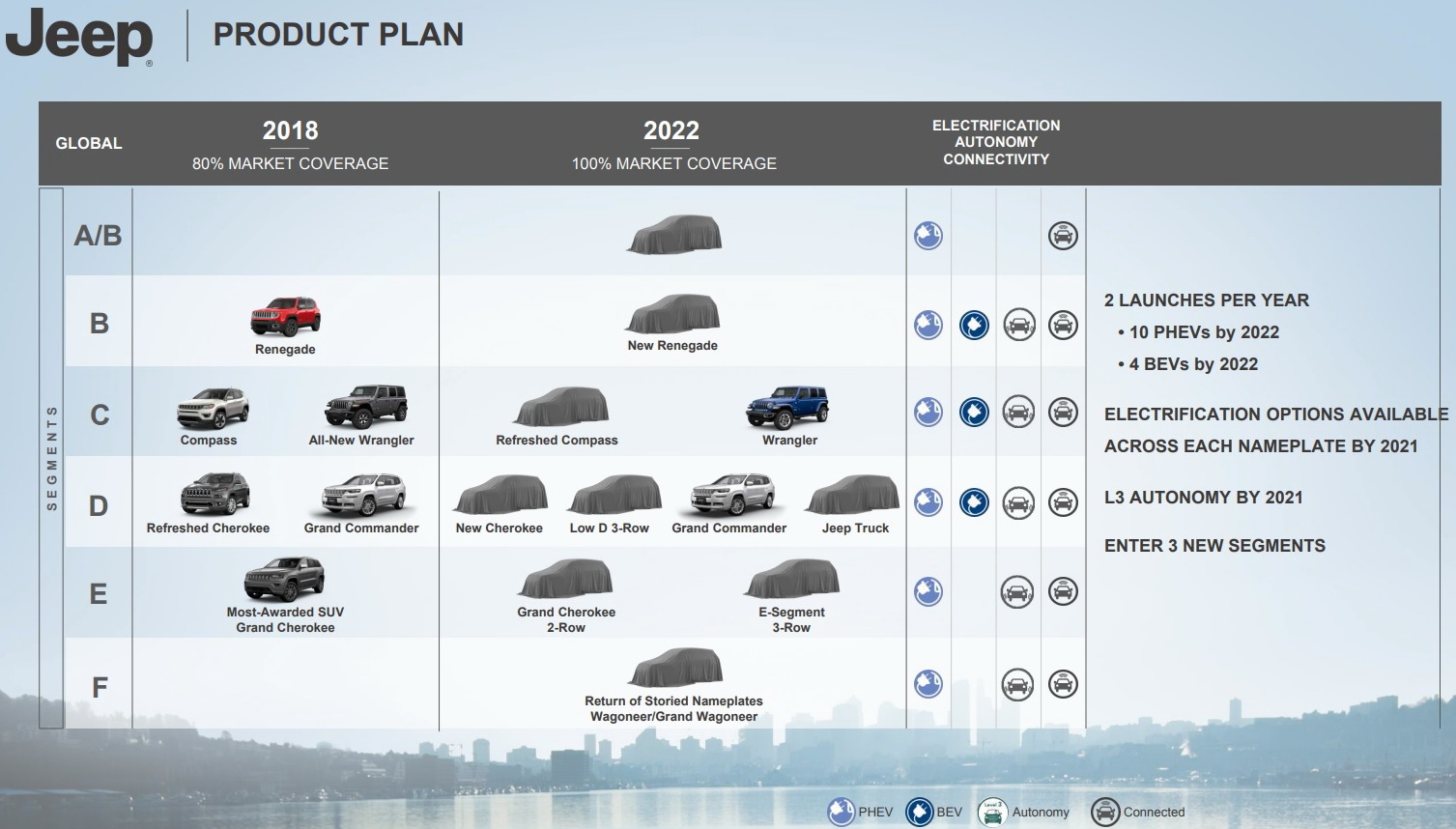Click the covered Low D 3-Row vehicle
Image resolution: width=1456 pixels, height=829 pixels.
coord(614,495)
